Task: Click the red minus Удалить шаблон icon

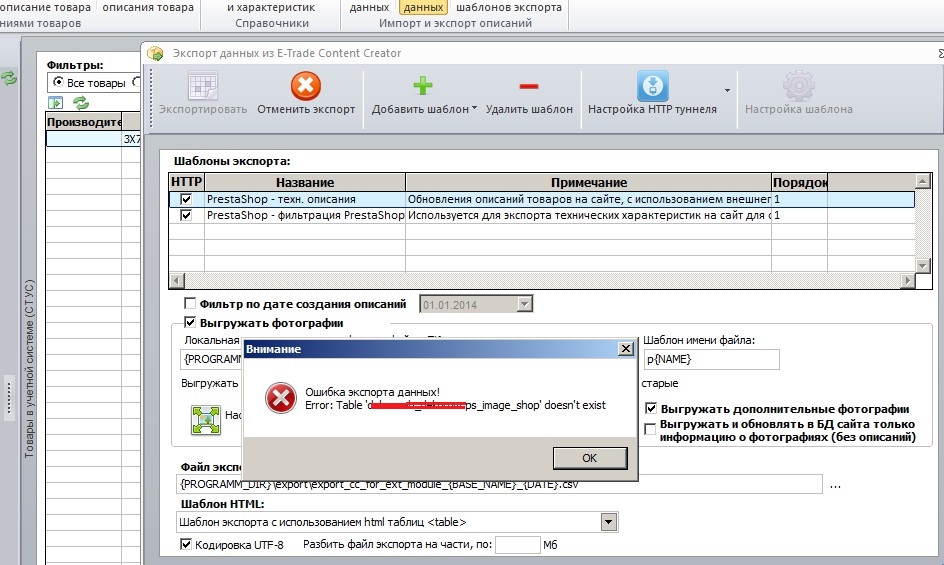Action: pyautogui.click(x=529, y=86)
